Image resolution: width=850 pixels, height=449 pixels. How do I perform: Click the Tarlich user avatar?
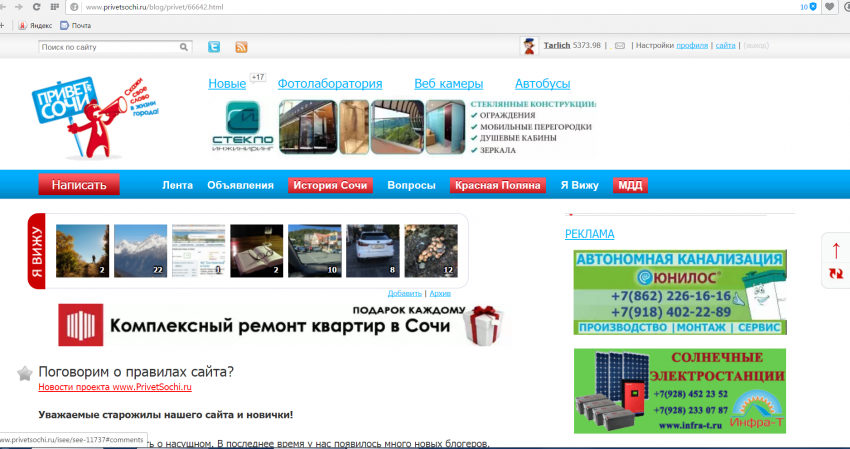[529, 46]
